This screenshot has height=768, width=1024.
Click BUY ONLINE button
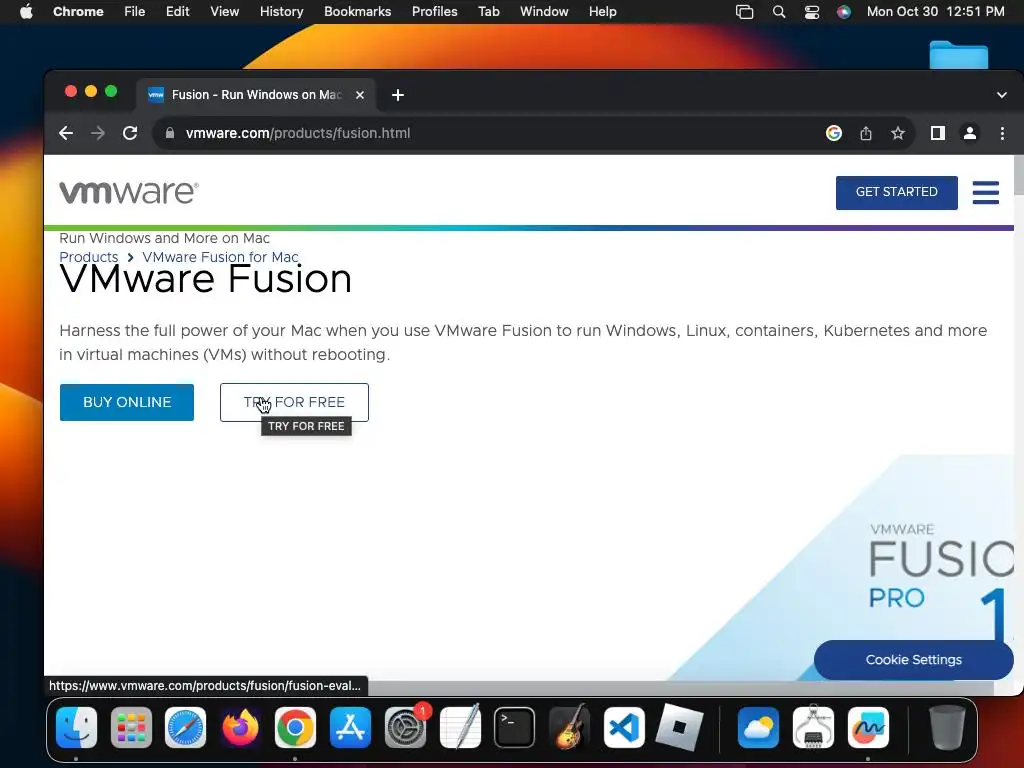tap(127, 402)
